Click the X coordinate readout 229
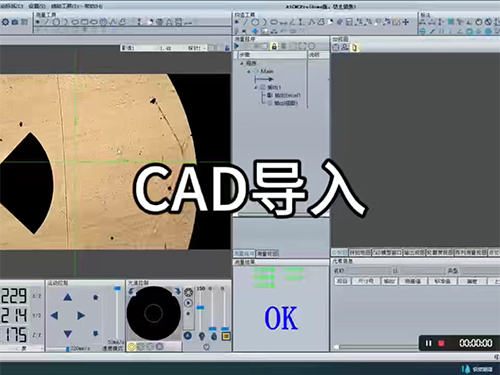 pos(14,296)
